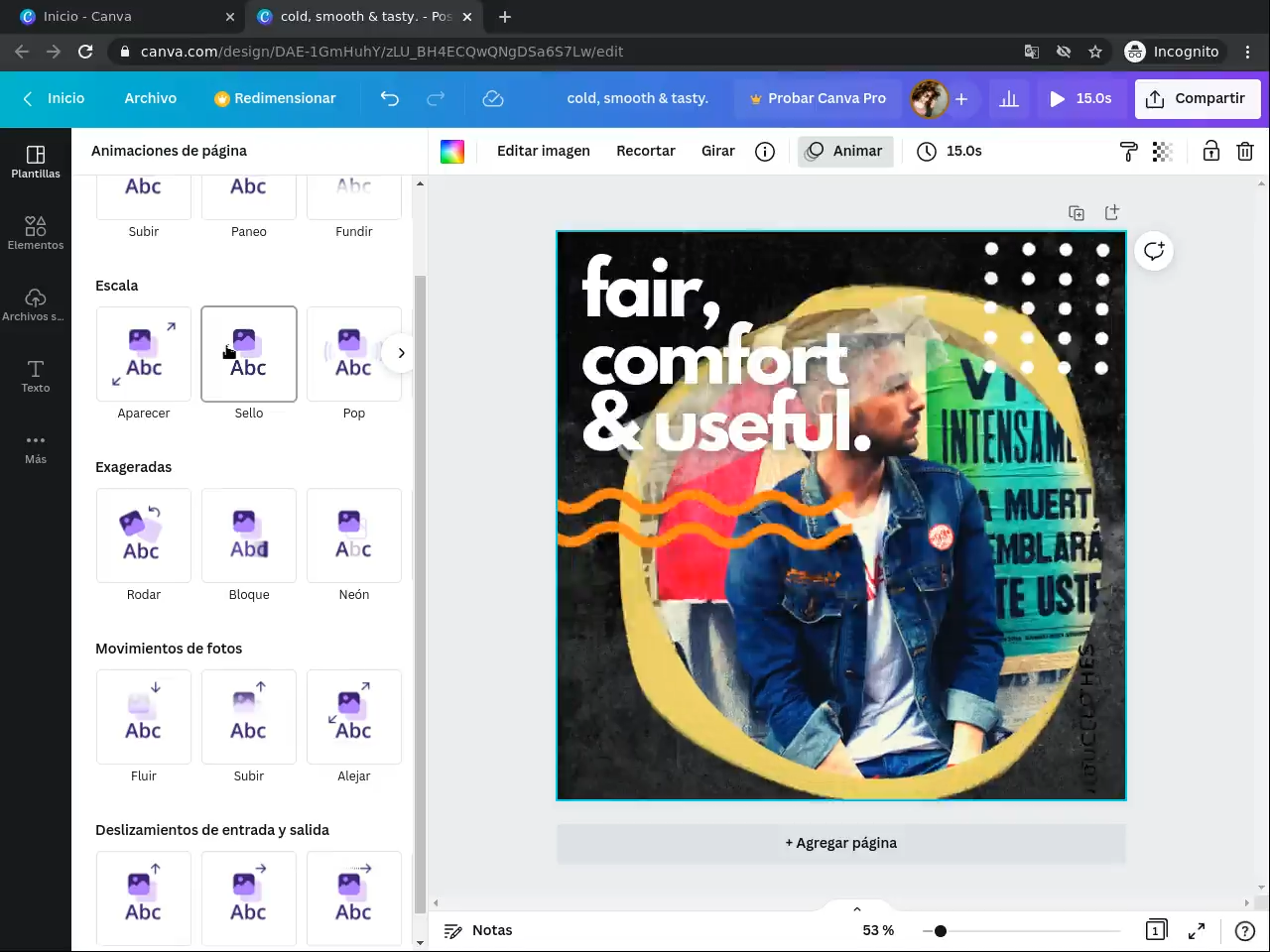The height and width of the screenshot is (952, 1270).
Task: Click the 53 % zoom level
Action: pyautogui.click(x=878, y=930)
